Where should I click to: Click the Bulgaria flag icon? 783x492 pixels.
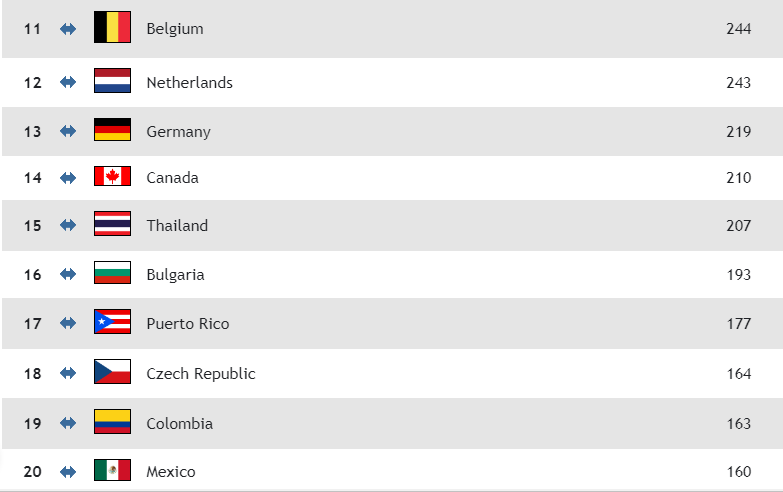[x=112, y=273]
